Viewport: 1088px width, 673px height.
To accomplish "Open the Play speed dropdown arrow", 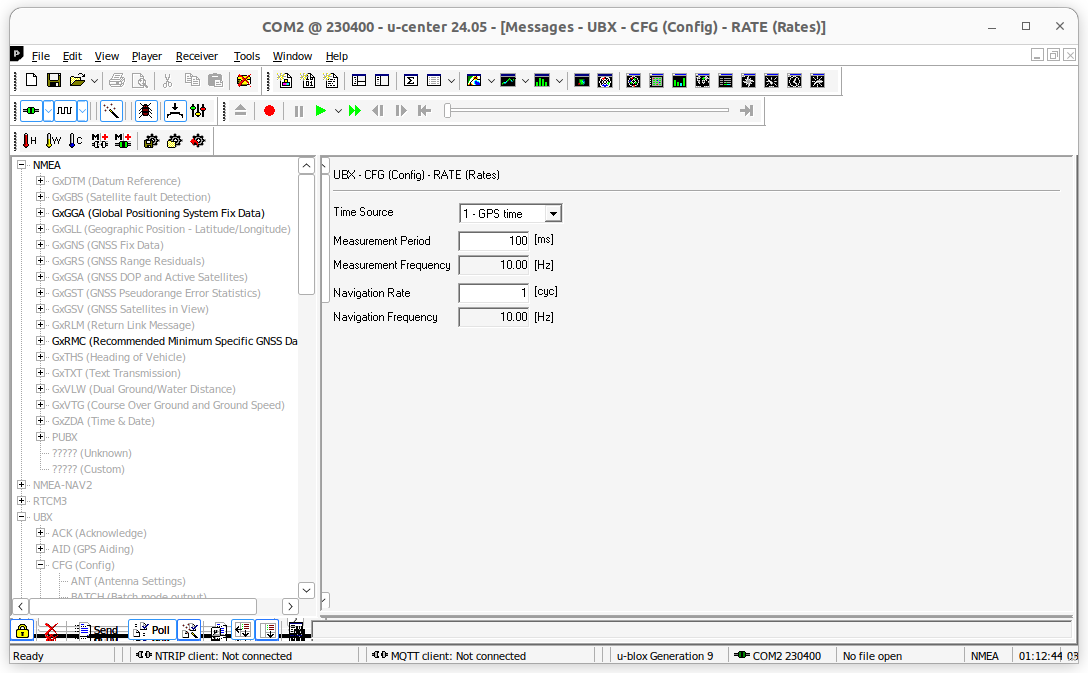I will coord(338,111).
